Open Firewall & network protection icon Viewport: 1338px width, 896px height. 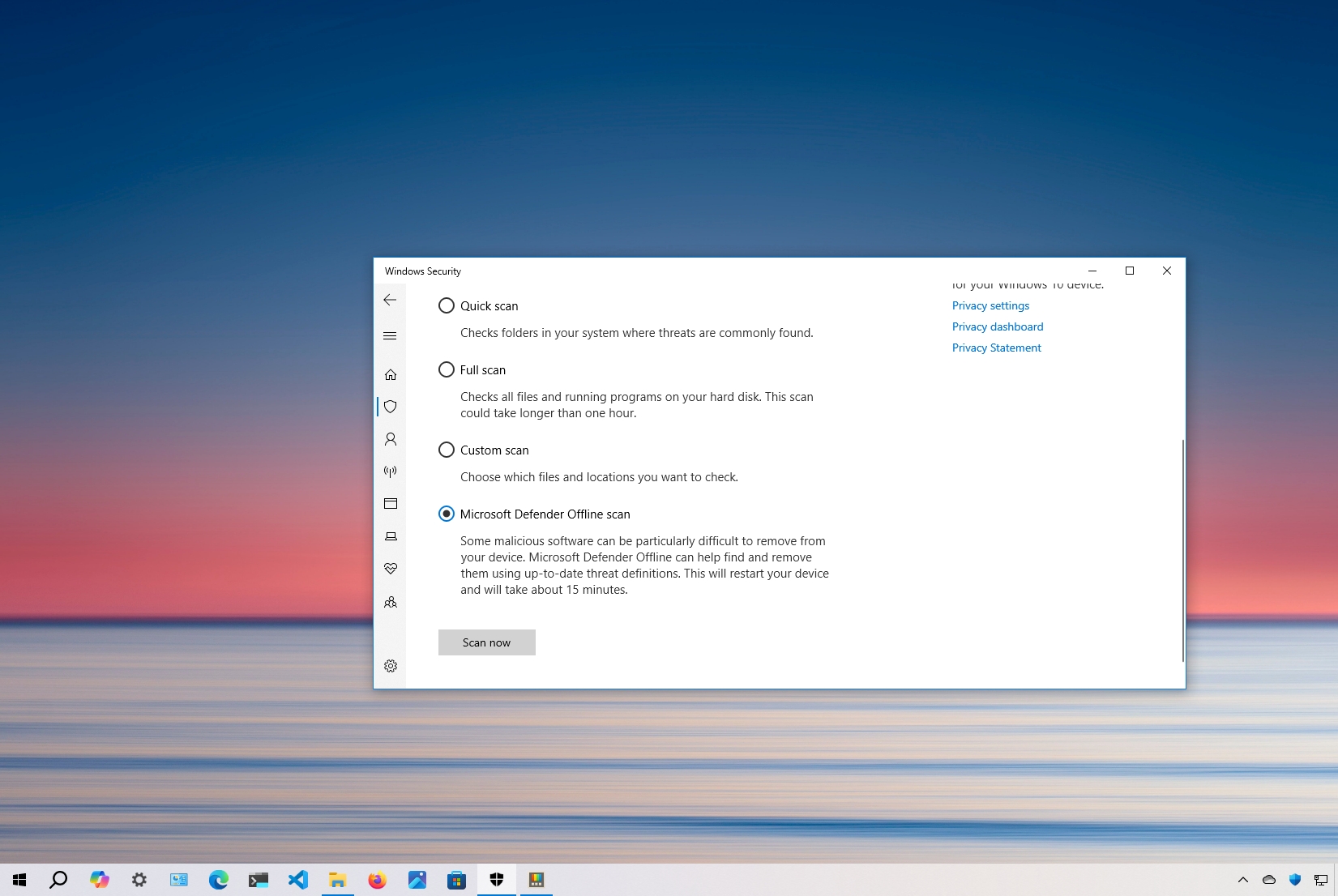(390, 471)
